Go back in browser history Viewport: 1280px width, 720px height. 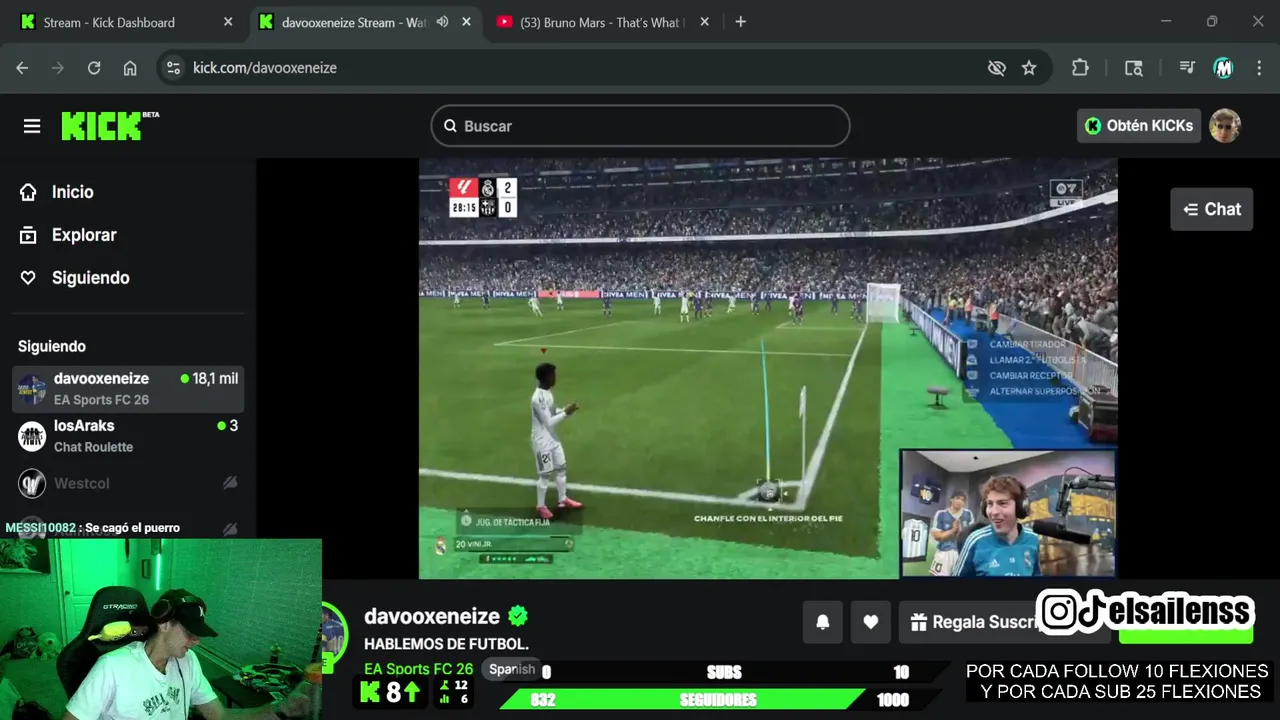tap(22, 68)
